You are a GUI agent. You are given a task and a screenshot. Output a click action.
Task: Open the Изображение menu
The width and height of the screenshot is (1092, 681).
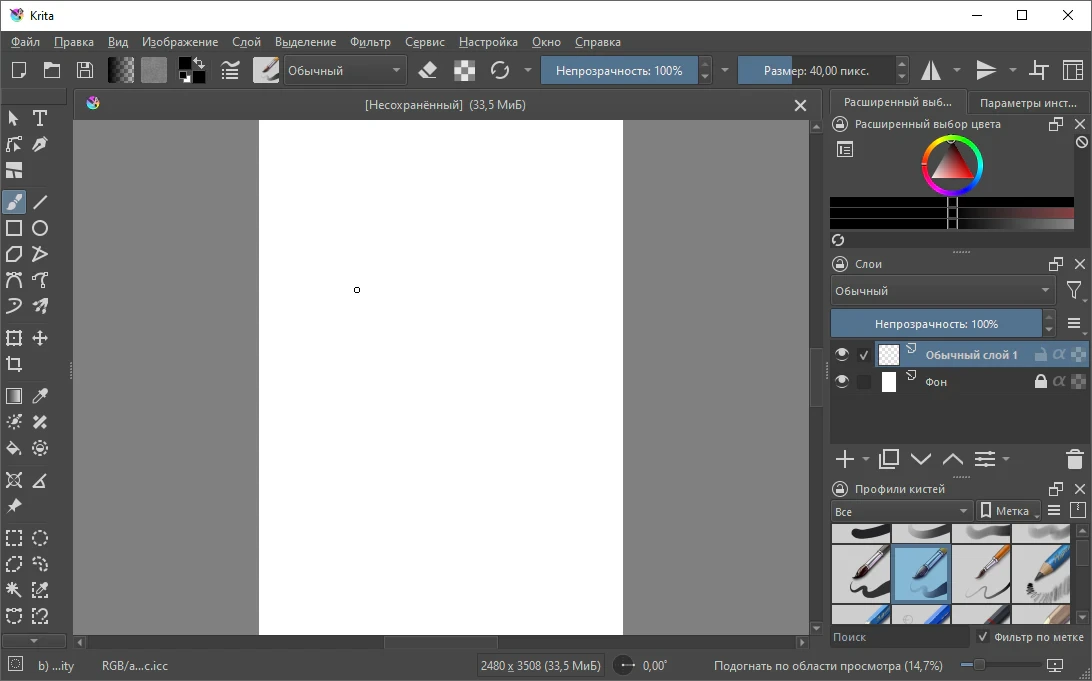[x=180, y=42]
